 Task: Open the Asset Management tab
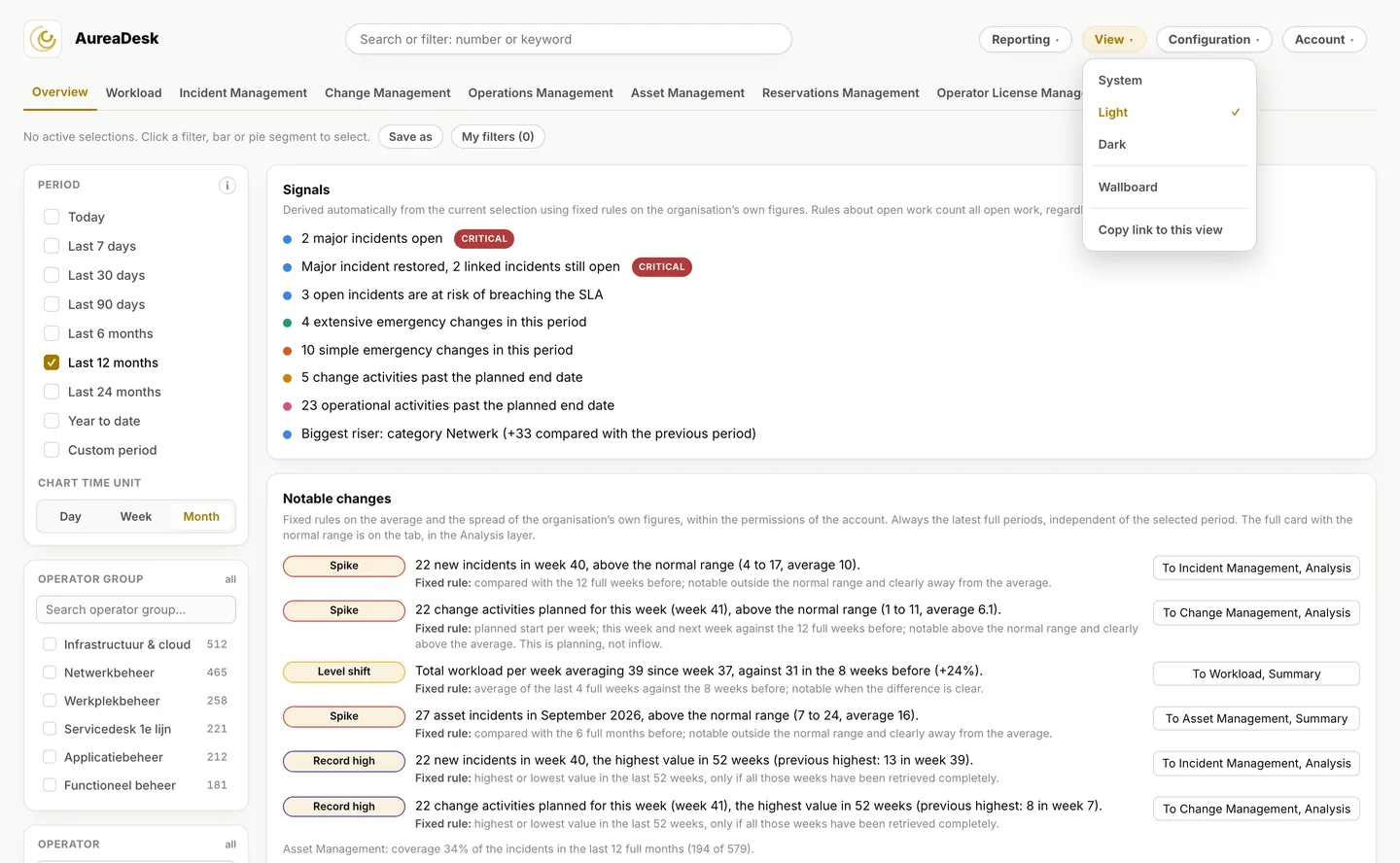687,93
